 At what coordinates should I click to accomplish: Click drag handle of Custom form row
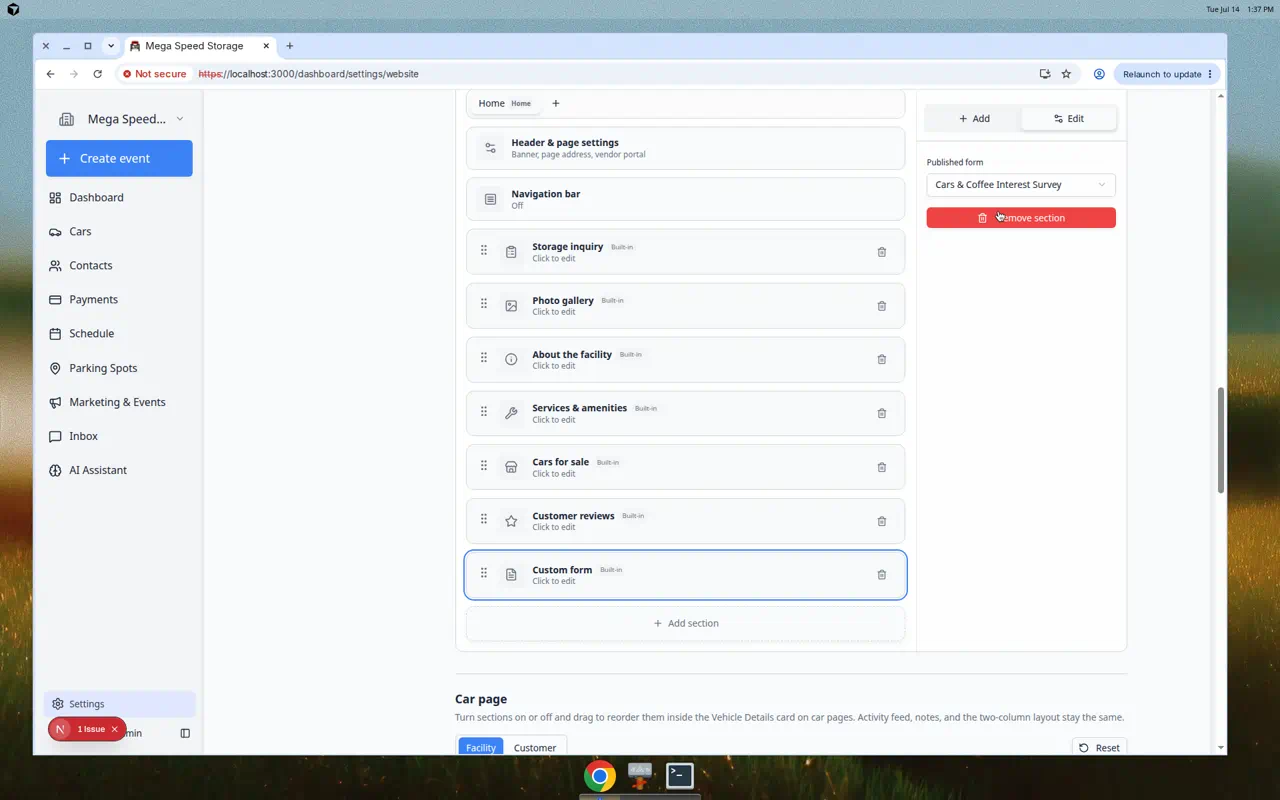tap(484, 573)
